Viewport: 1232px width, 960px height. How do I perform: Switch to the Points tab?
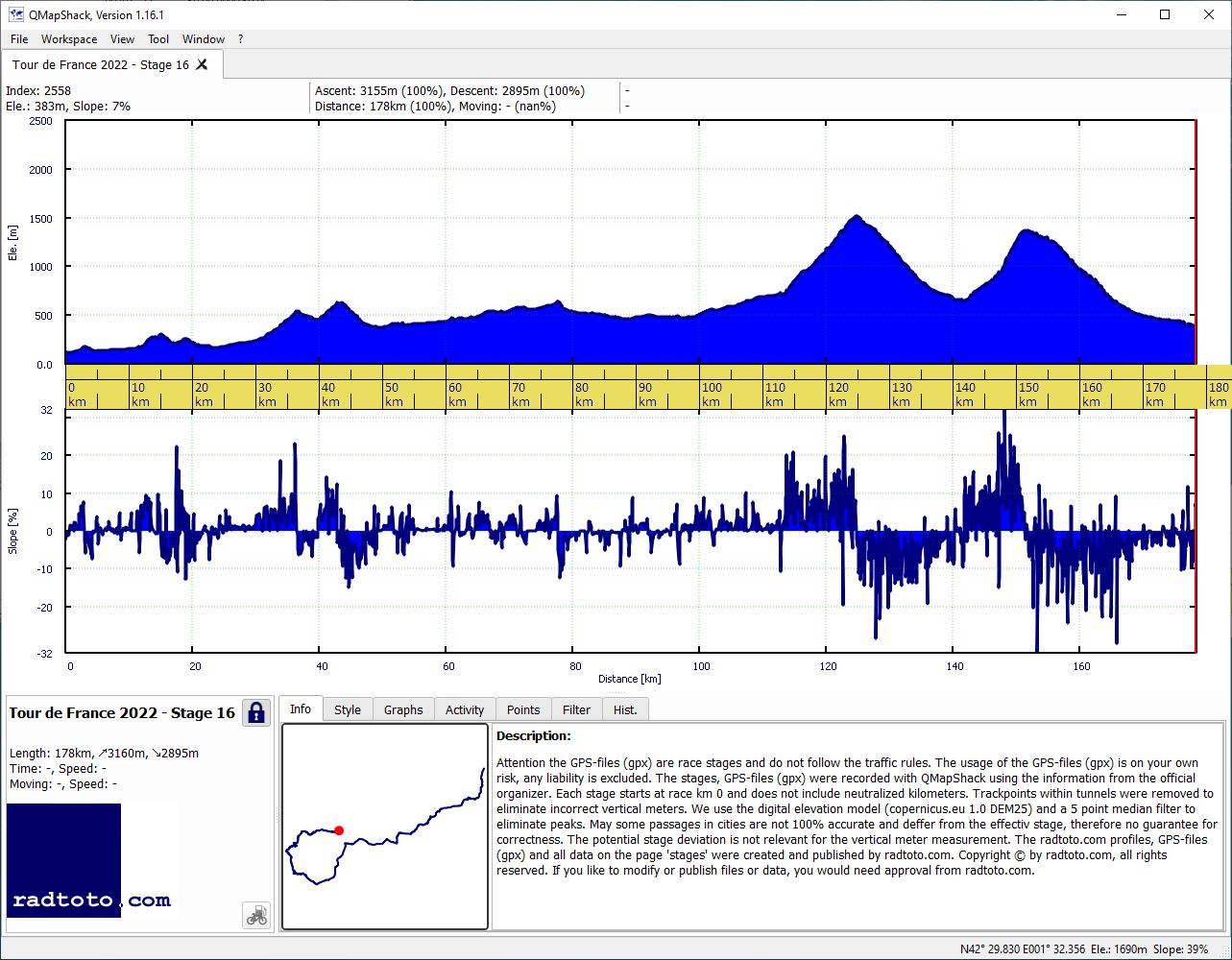(523, 709)
